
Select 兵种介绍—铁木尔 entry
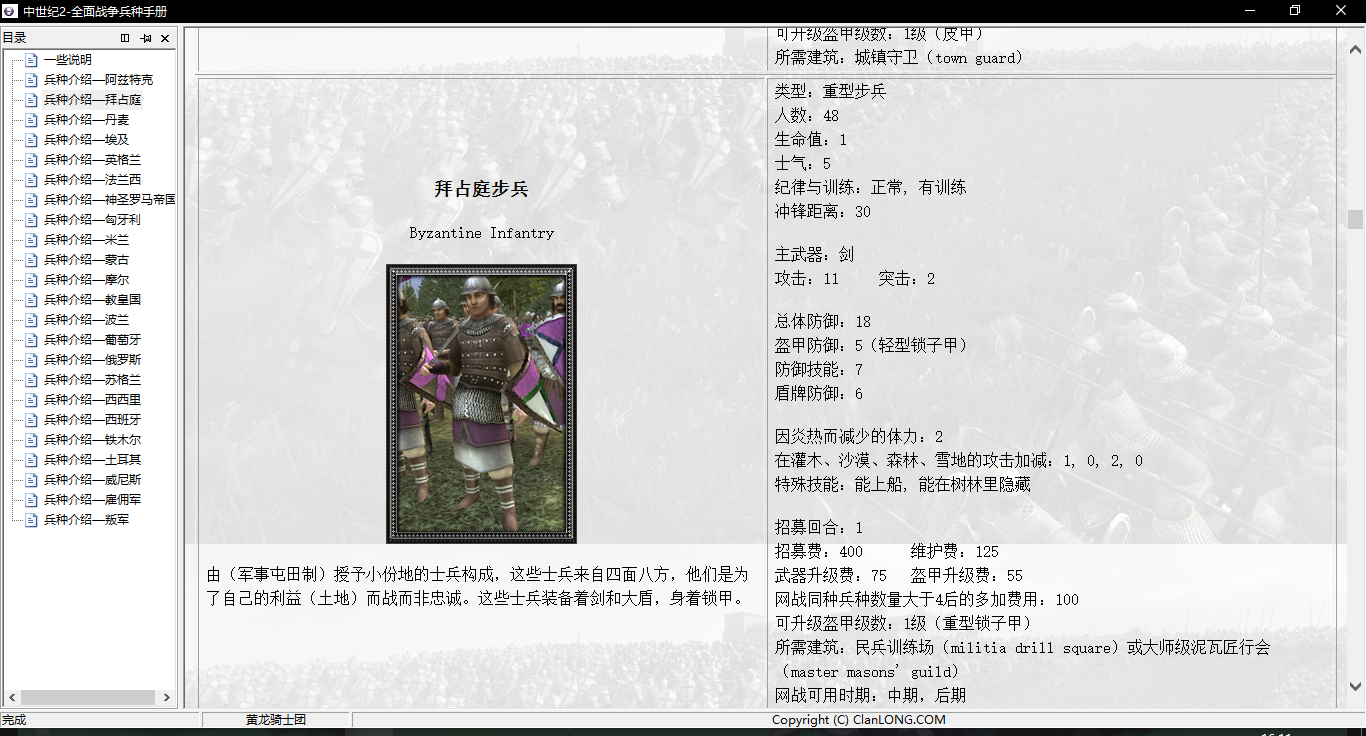pyautogui.click(x=92, y=440)
